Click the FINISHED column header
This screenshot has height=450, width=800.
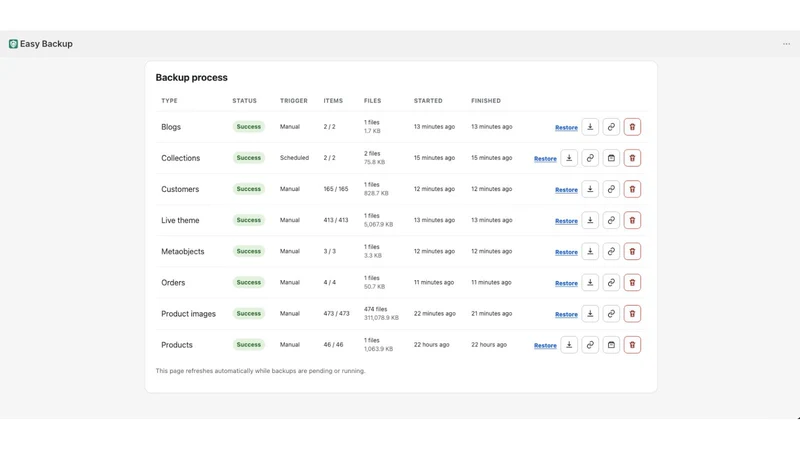tap(486, 101)
